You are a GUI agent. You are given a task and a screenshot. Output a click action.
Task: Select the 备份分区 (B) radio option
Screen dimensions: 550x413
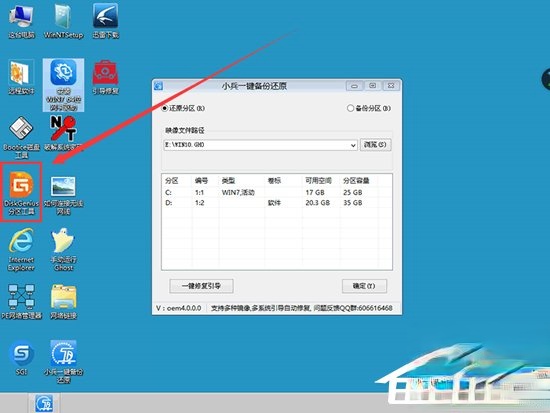(x=369, y=108)
